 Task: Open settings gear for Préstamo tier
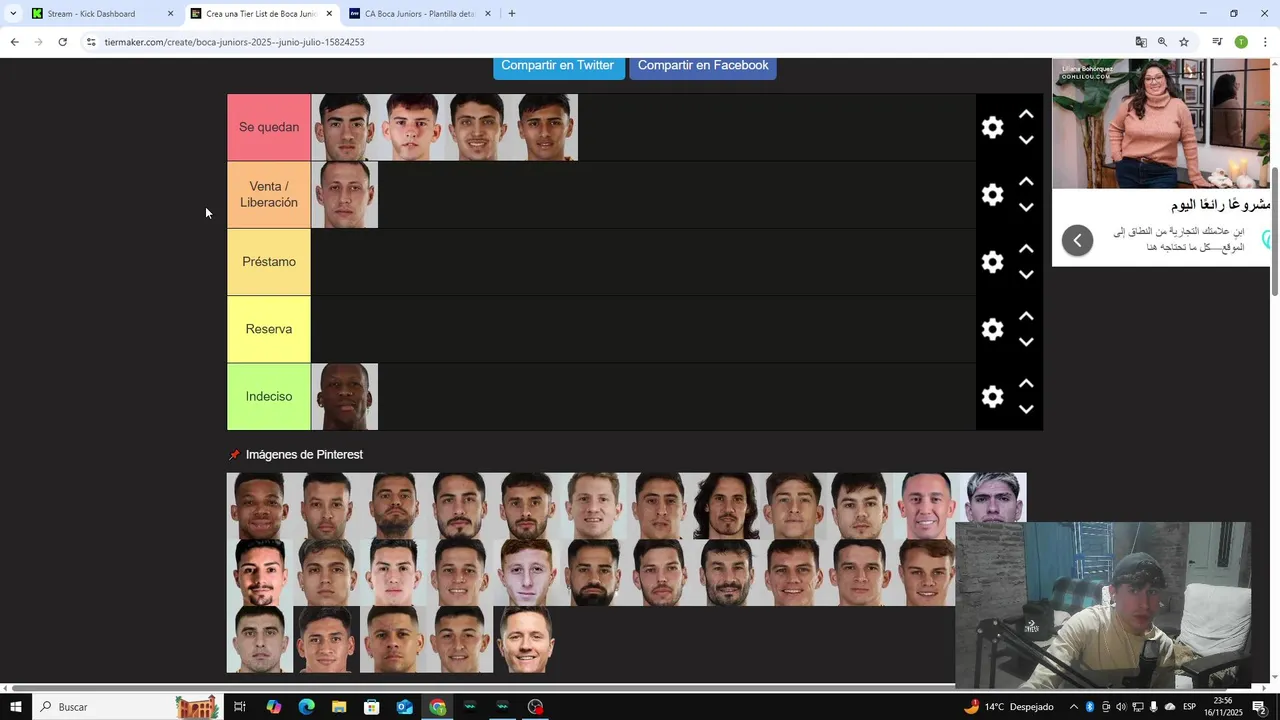click(x=992, y=262)
